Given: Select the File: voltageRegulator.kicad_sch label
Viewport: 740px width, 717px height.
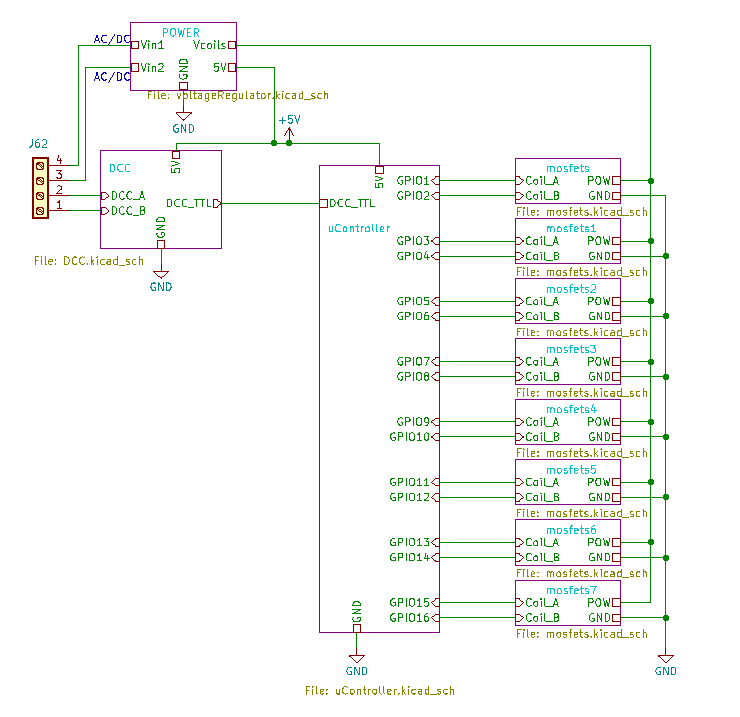Looking at the screenshot, I should tap(237, 96).
